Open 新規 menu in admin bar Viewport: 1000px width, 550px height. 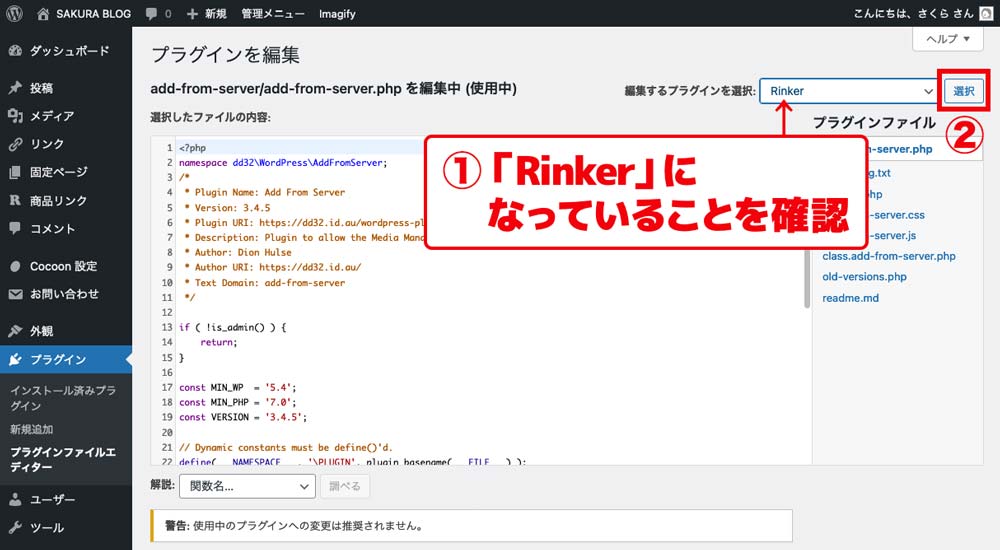pos(216,13)
